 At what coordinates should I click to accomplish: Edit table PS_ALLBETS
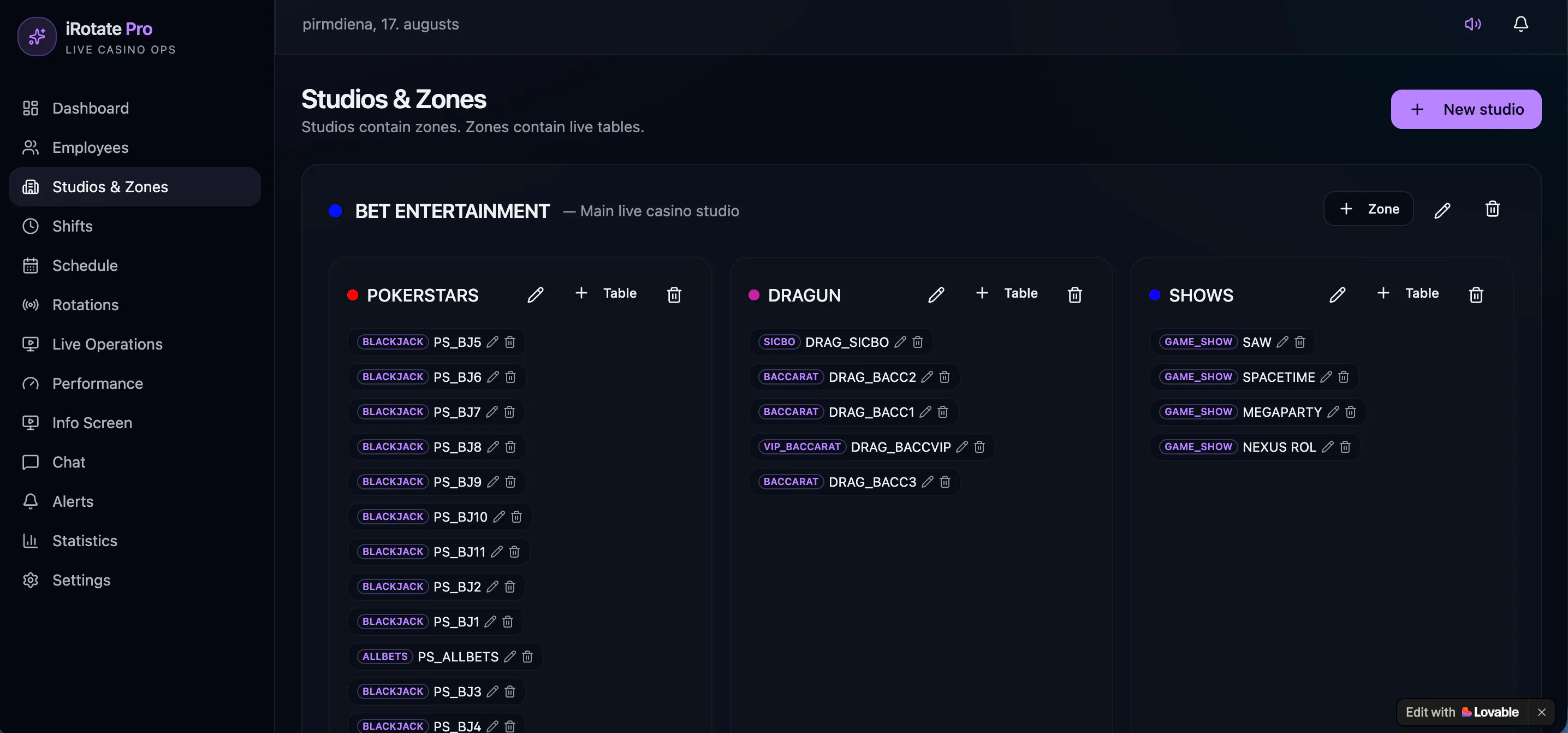click(x=510, y=657)
